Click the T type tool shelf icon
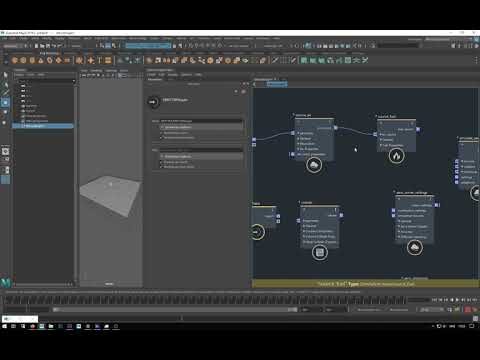480x360 pixels. [99, 60]
